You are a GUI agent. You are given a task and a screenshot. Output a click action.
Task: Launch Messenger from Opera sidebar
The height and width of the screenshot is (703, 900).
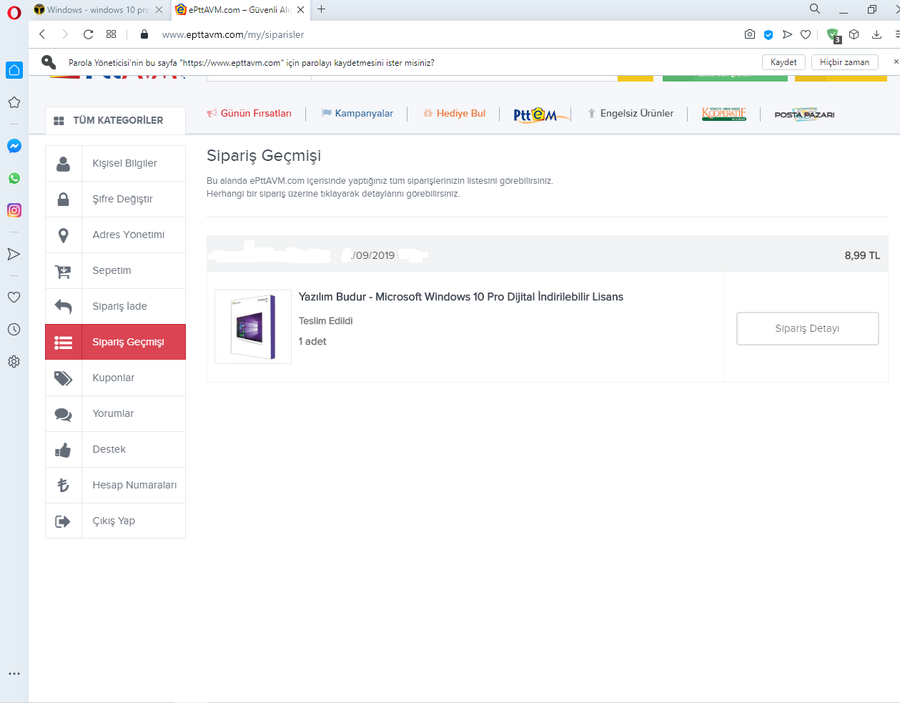click(x=14, y=146)
